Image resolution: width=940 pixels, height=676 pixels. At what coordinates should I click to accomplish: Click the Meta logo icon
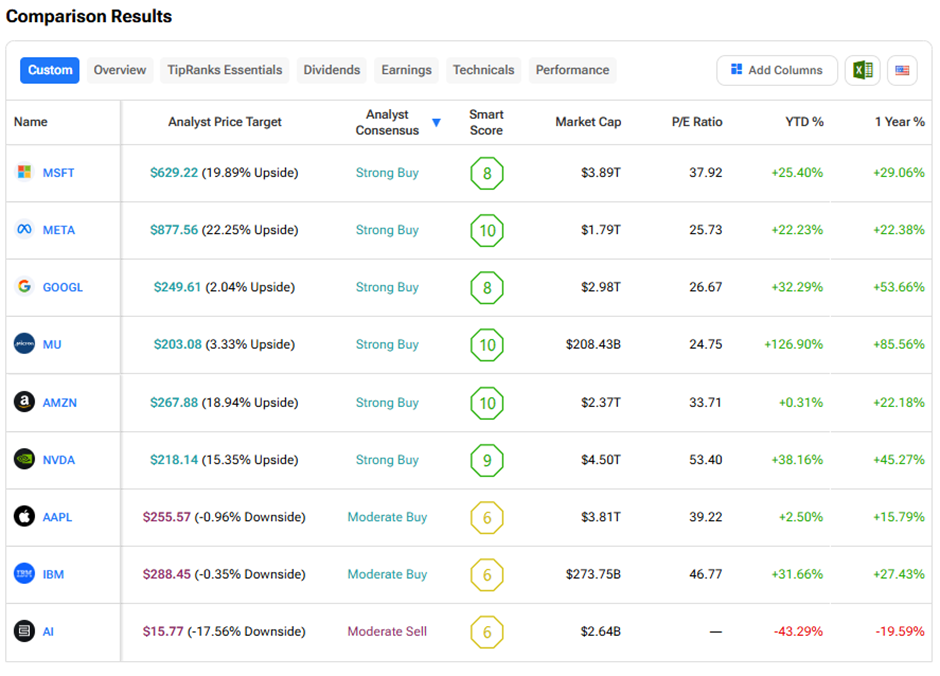click(x=24, y=229)
